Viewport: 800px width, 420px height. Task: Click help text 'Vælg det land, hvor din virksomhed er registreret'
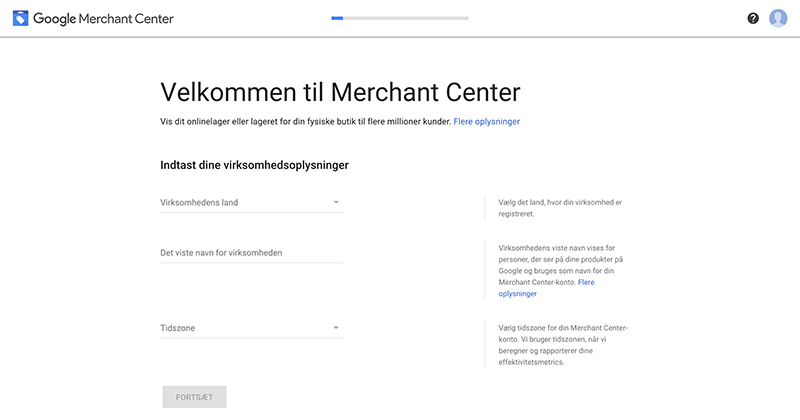pos(560,208)
